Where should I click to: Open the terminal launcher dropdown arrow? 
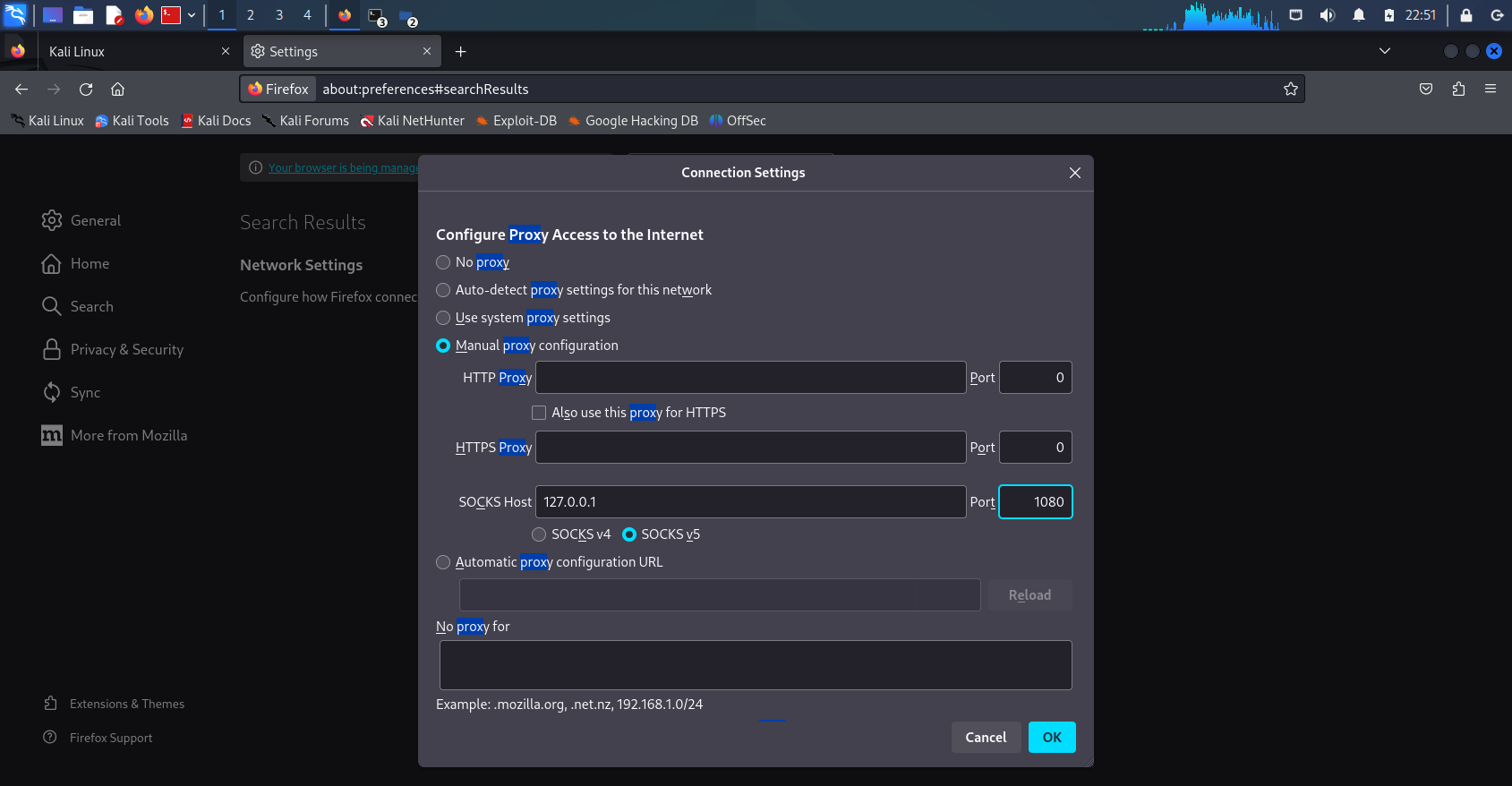[x=192, y=15]
